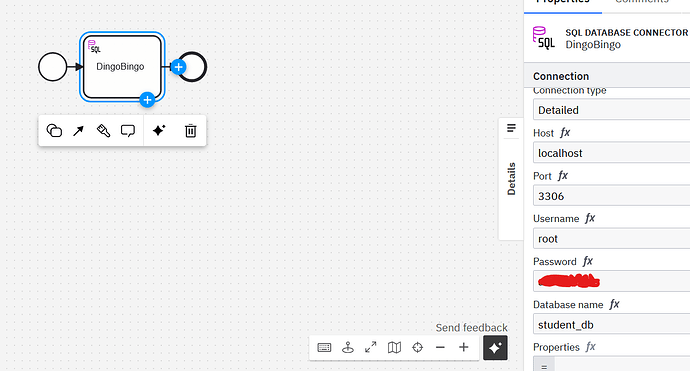This screenshot has width=690, height=371.
Task: Open the keyboard shortcuts icon
Action: [324, 348]
